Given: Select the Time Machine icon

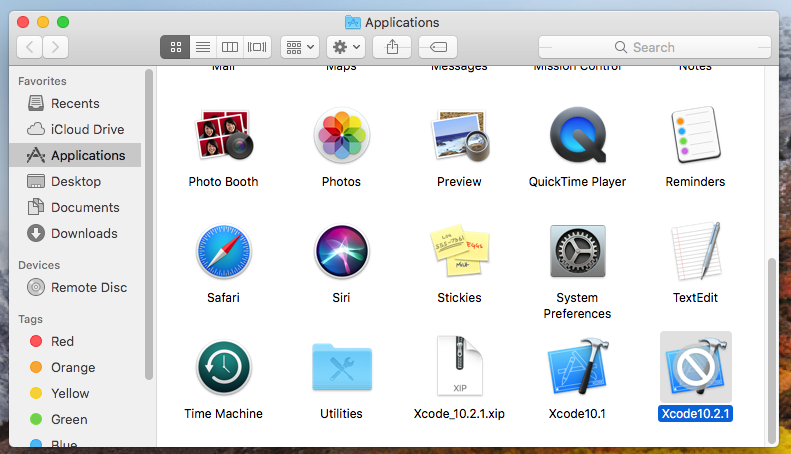Looking at the screenshot, I should [223, 367].
